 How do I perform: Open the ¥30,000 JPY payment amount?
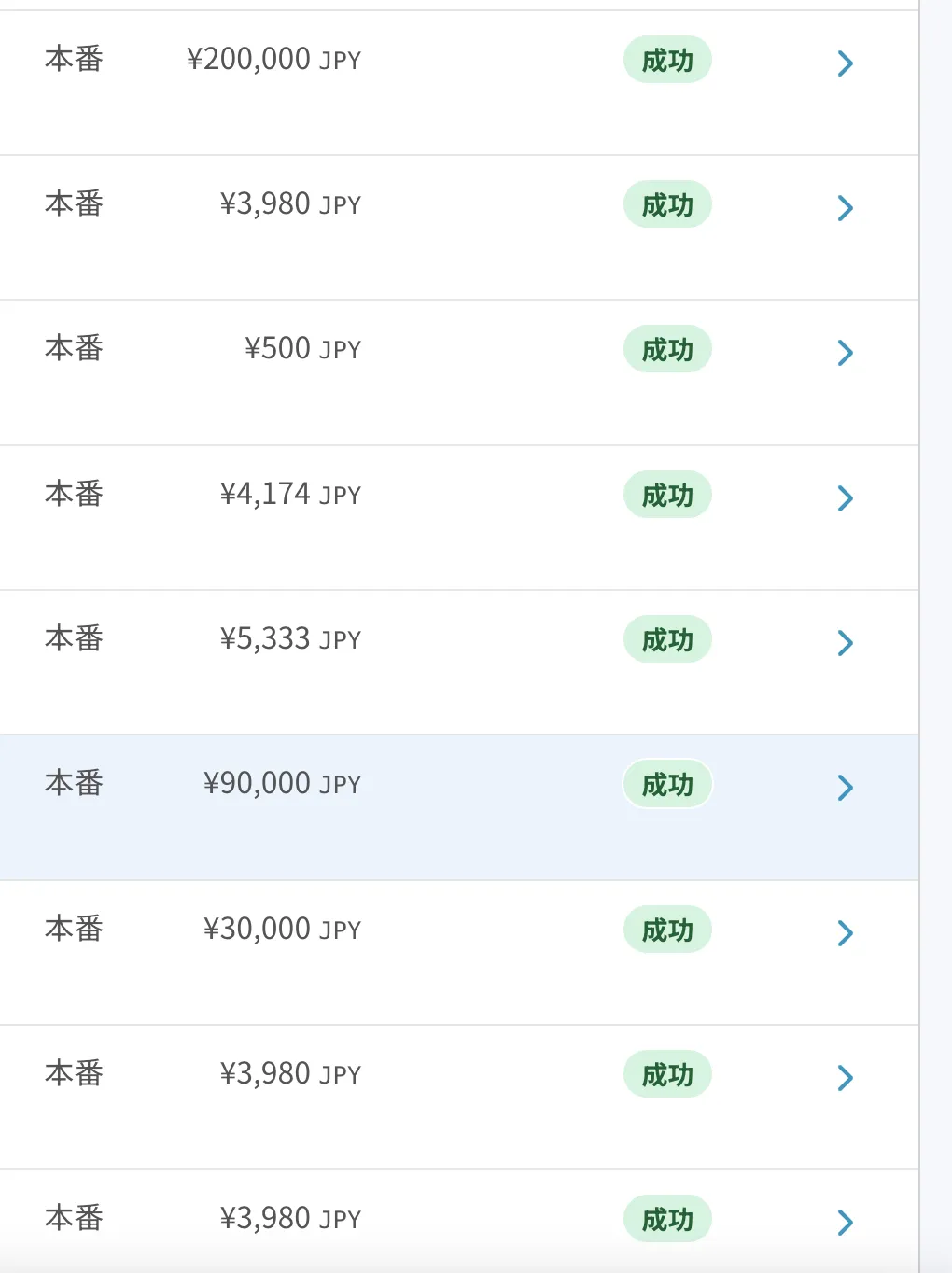pyautogui.click(x=282, y=930)
